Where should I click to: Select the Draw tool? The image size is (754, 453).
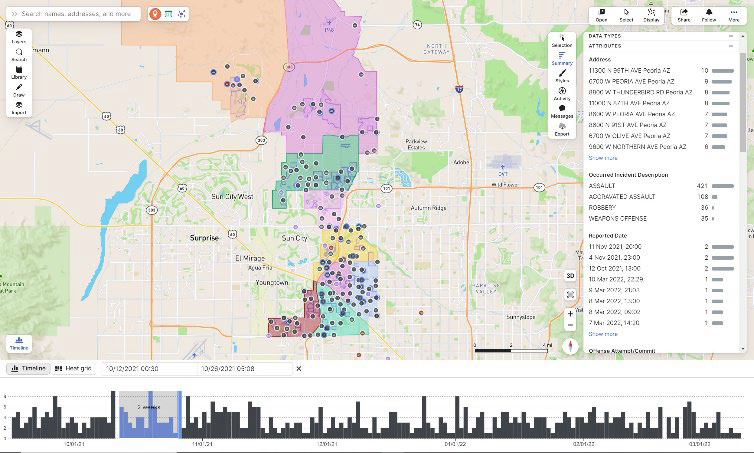pos(20,91)
